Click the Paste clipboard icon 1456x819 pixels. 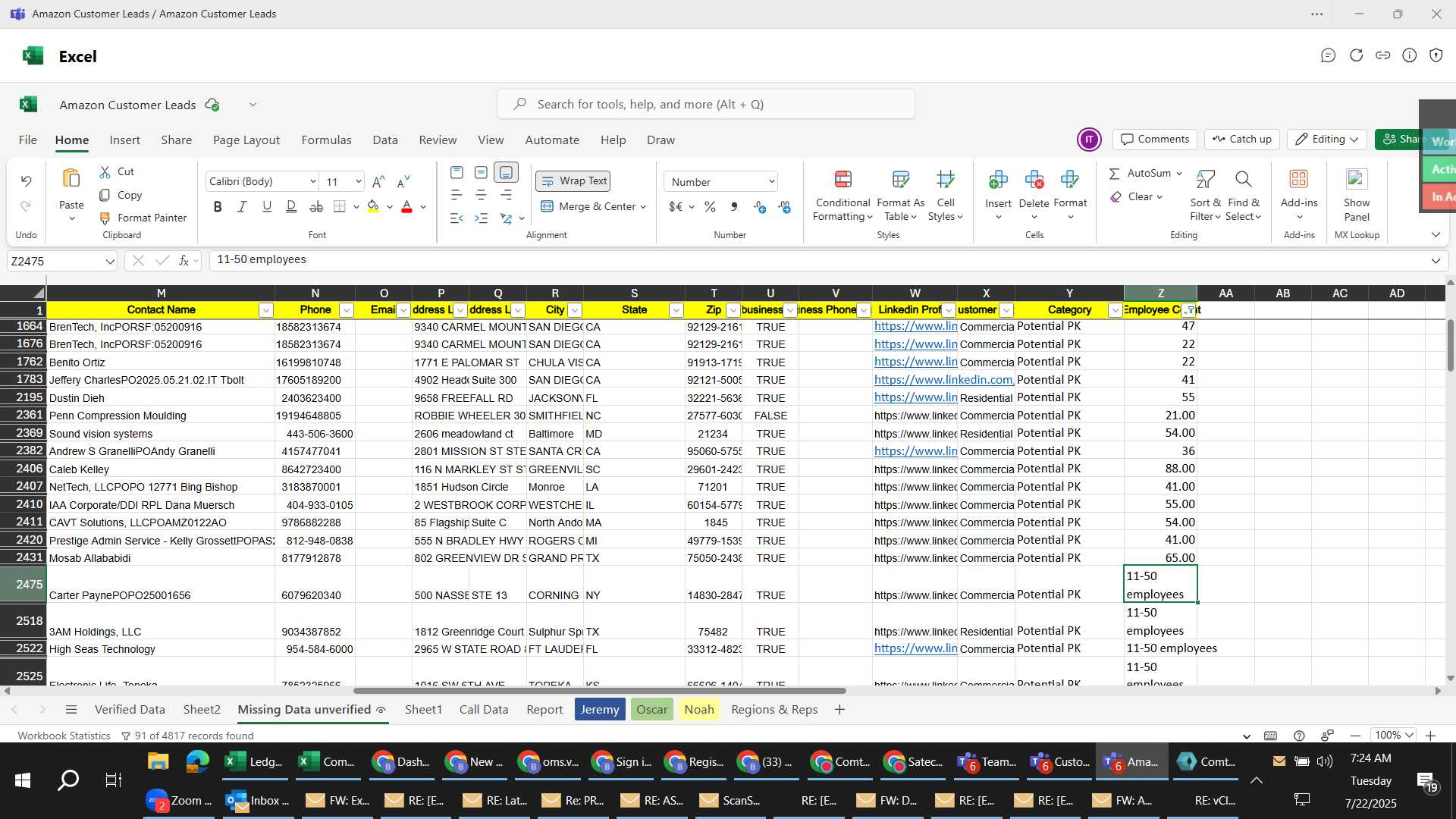click(71, 178)
